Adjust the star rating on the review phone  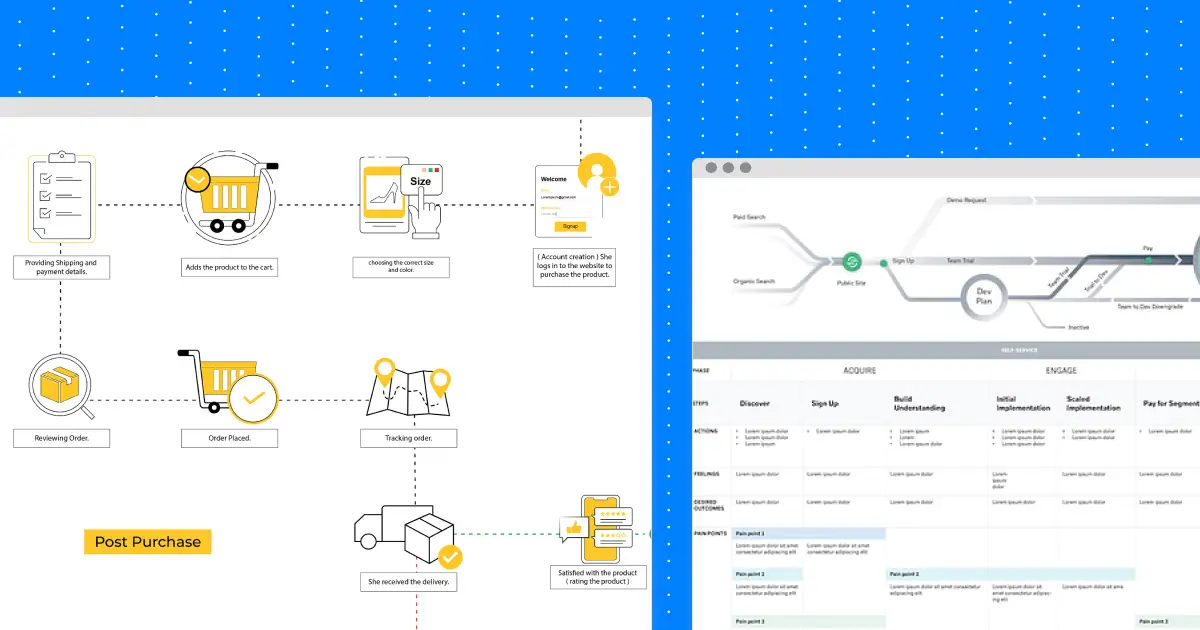(x=614, y=515)
